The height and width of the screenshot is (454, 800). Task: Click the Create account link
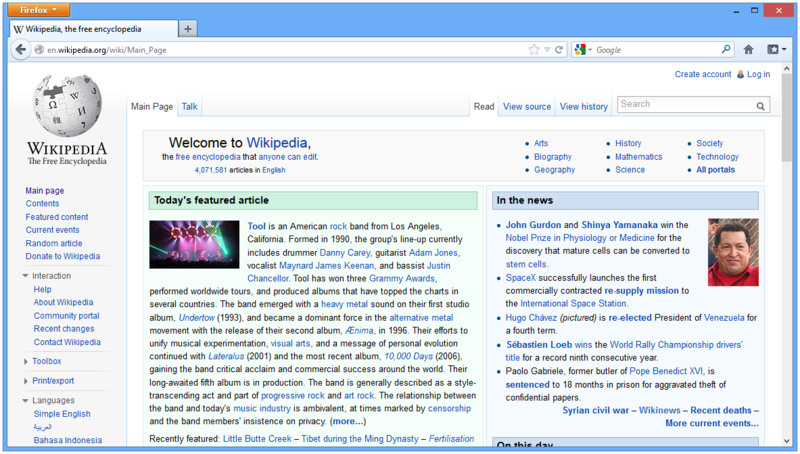[x=703, y=74]
